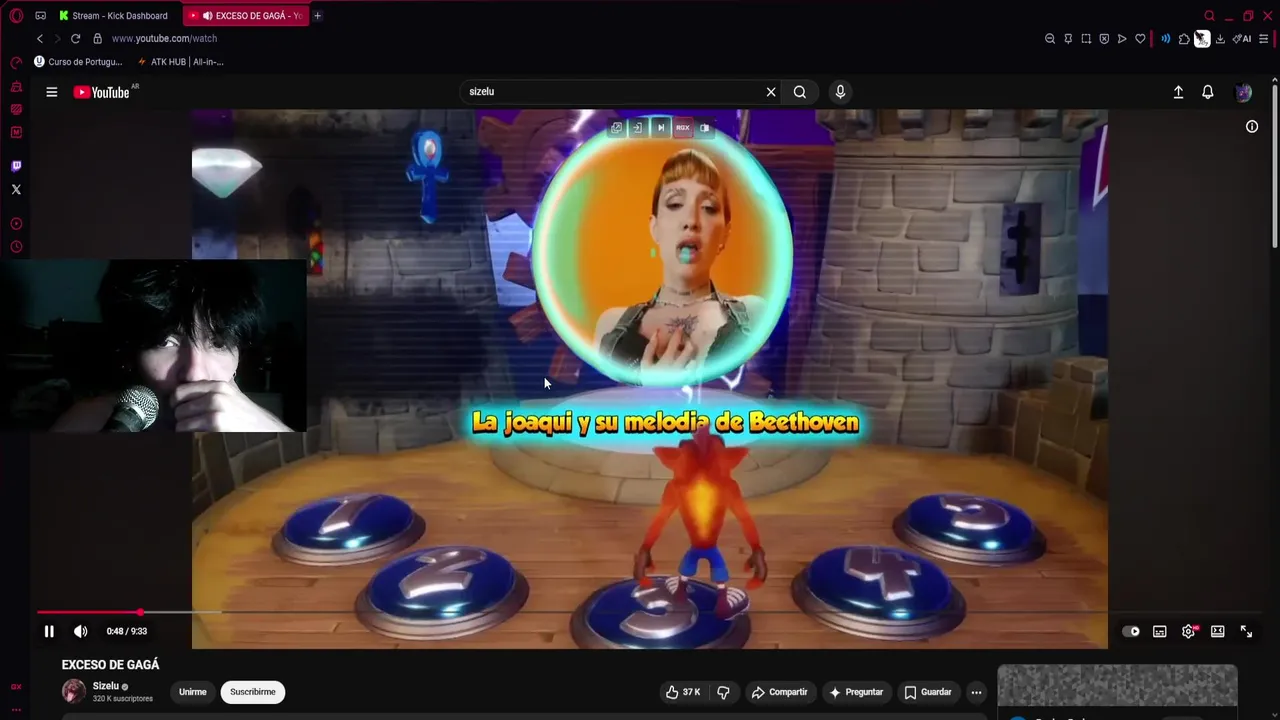Image resolution: width=1280 pixels, height=720 pixels.
Task: Take a snapshot with toolbar icon
Action: [x=1086, y=39]
